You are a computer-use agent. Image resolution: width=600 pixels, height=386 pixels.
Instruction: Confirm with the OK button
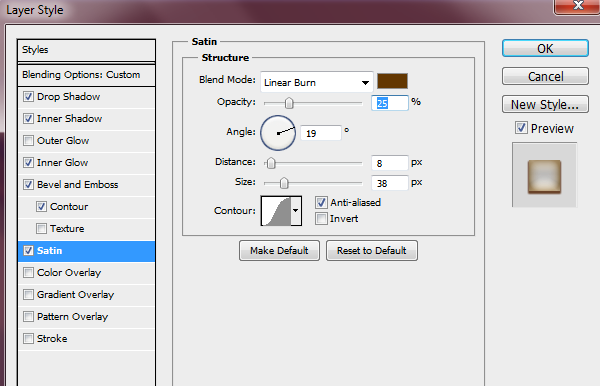[x=545, y=48]
